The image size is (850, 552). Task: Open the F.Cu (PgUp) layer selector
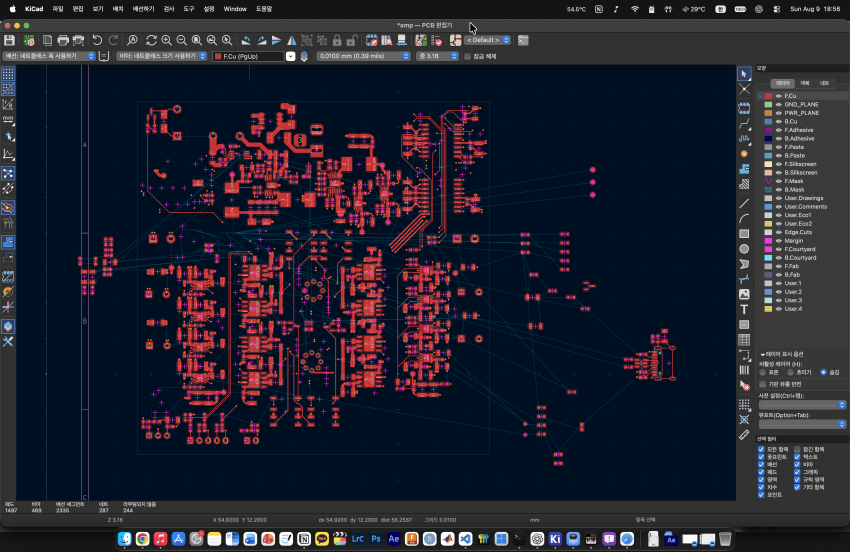coord(254,56)
